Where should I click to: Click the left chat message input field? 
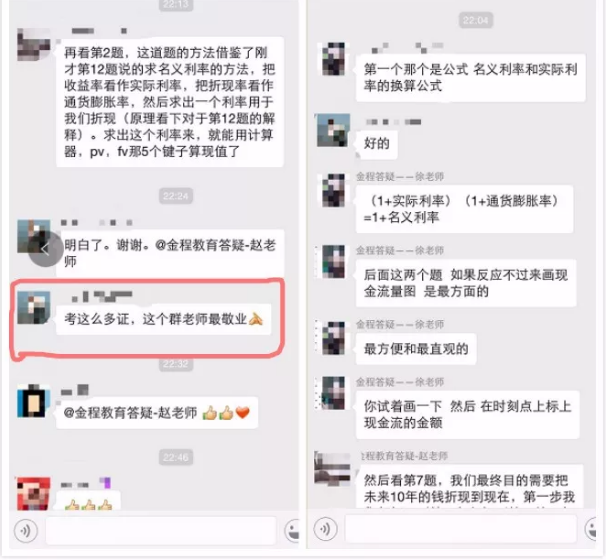(x=161, y=530)
